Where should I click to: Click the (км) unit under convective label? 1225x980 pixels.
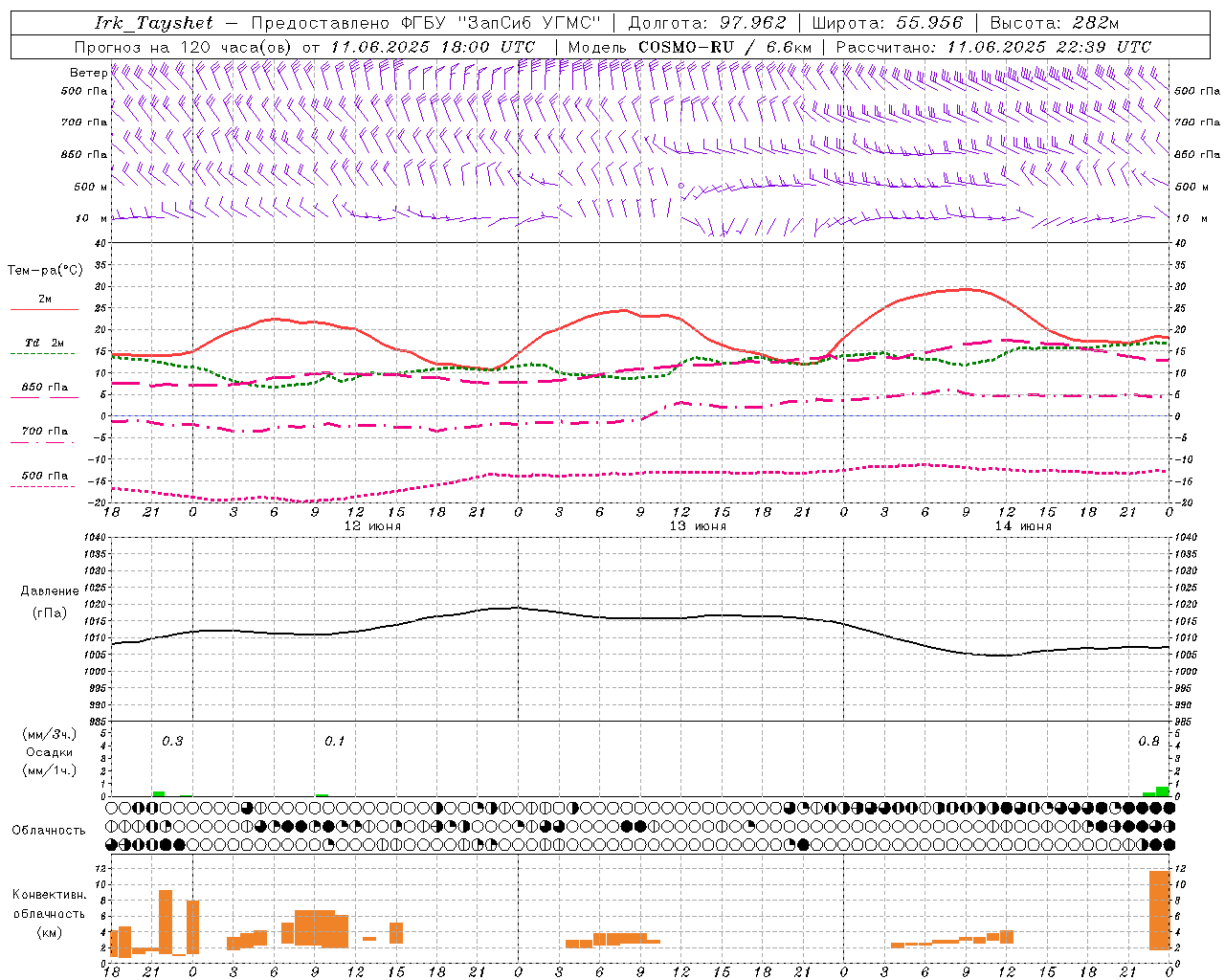[x=49, y=932]
